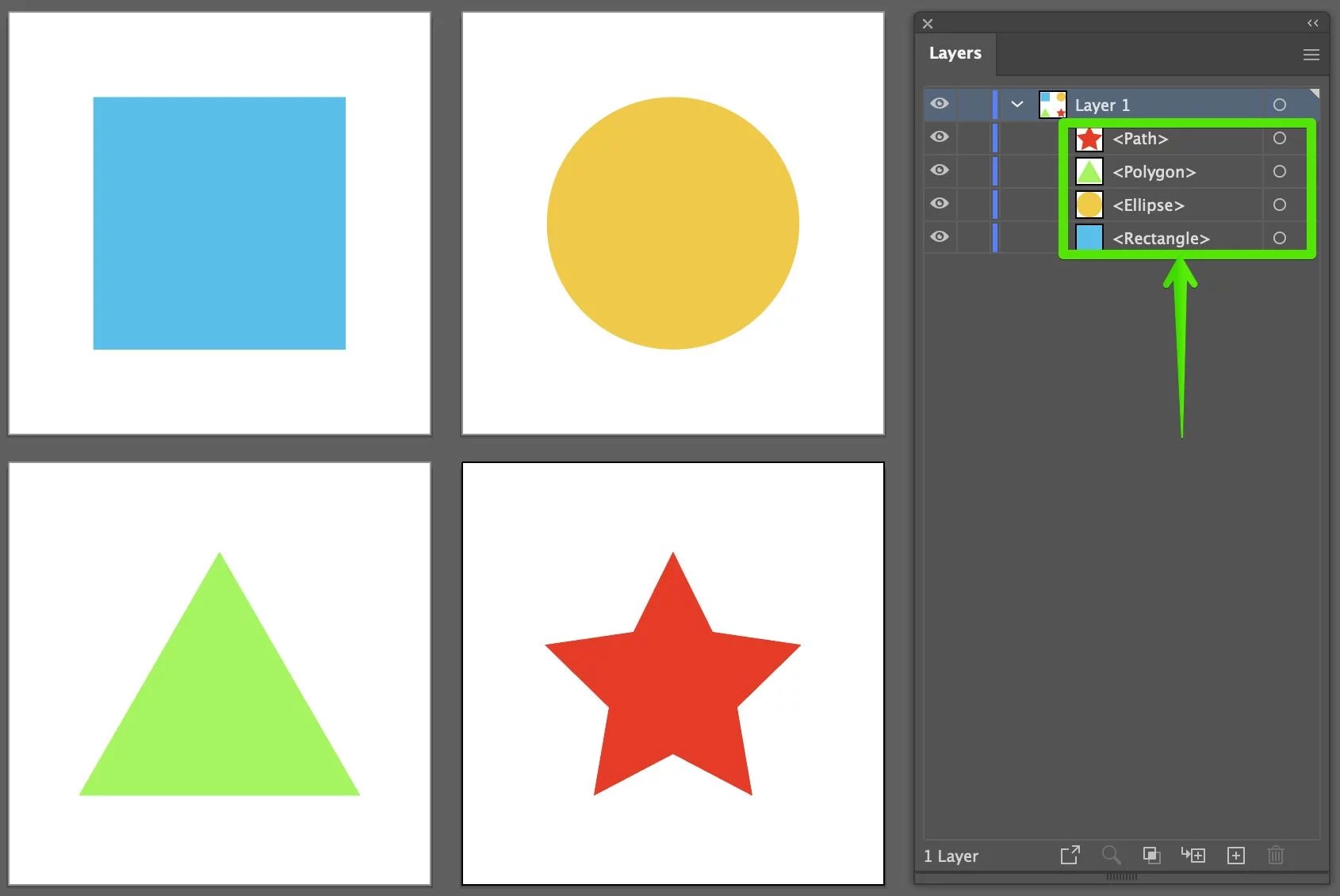Collapse Layer 1 with its disclosure chevron
This screenshot has height=896, width=1340.
pos(1016,104)
